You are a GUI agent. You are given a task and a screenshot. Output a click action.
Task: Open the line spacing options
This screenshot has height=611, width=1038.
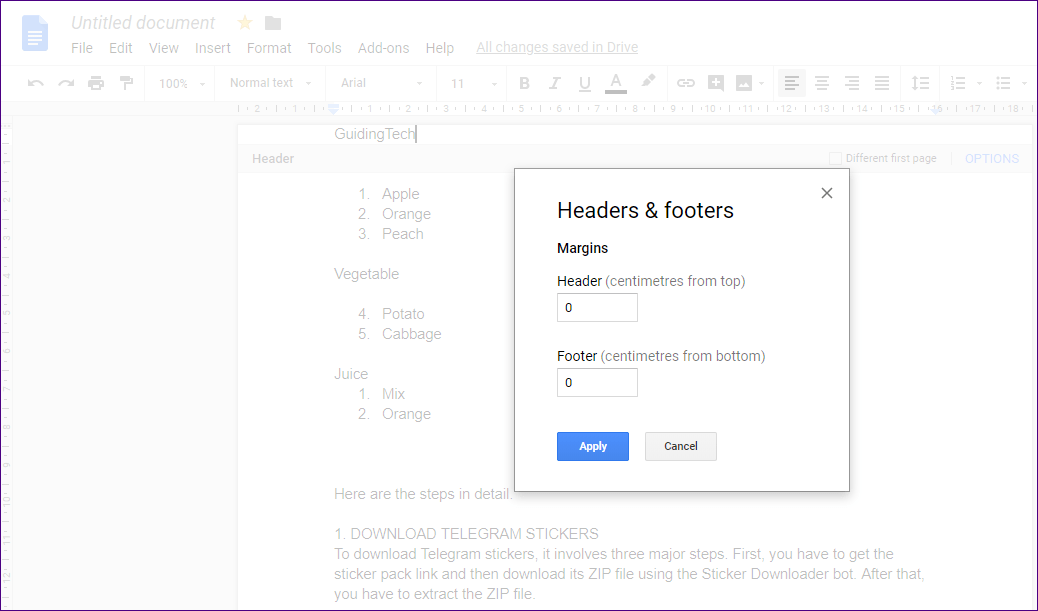920,83
